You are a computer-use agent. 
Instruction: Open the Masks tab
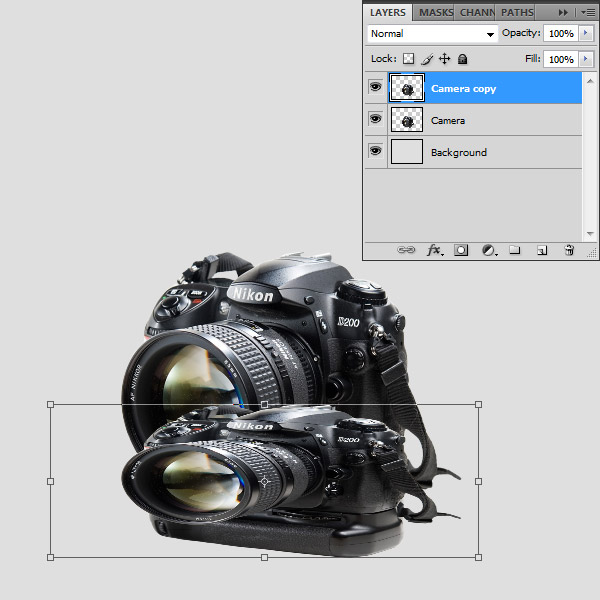pyautogui.click(x=435, y=13)
